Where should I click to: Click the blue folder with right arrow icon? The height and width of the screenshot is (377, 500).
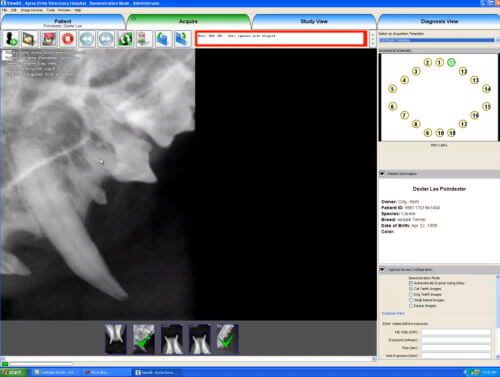182,39
